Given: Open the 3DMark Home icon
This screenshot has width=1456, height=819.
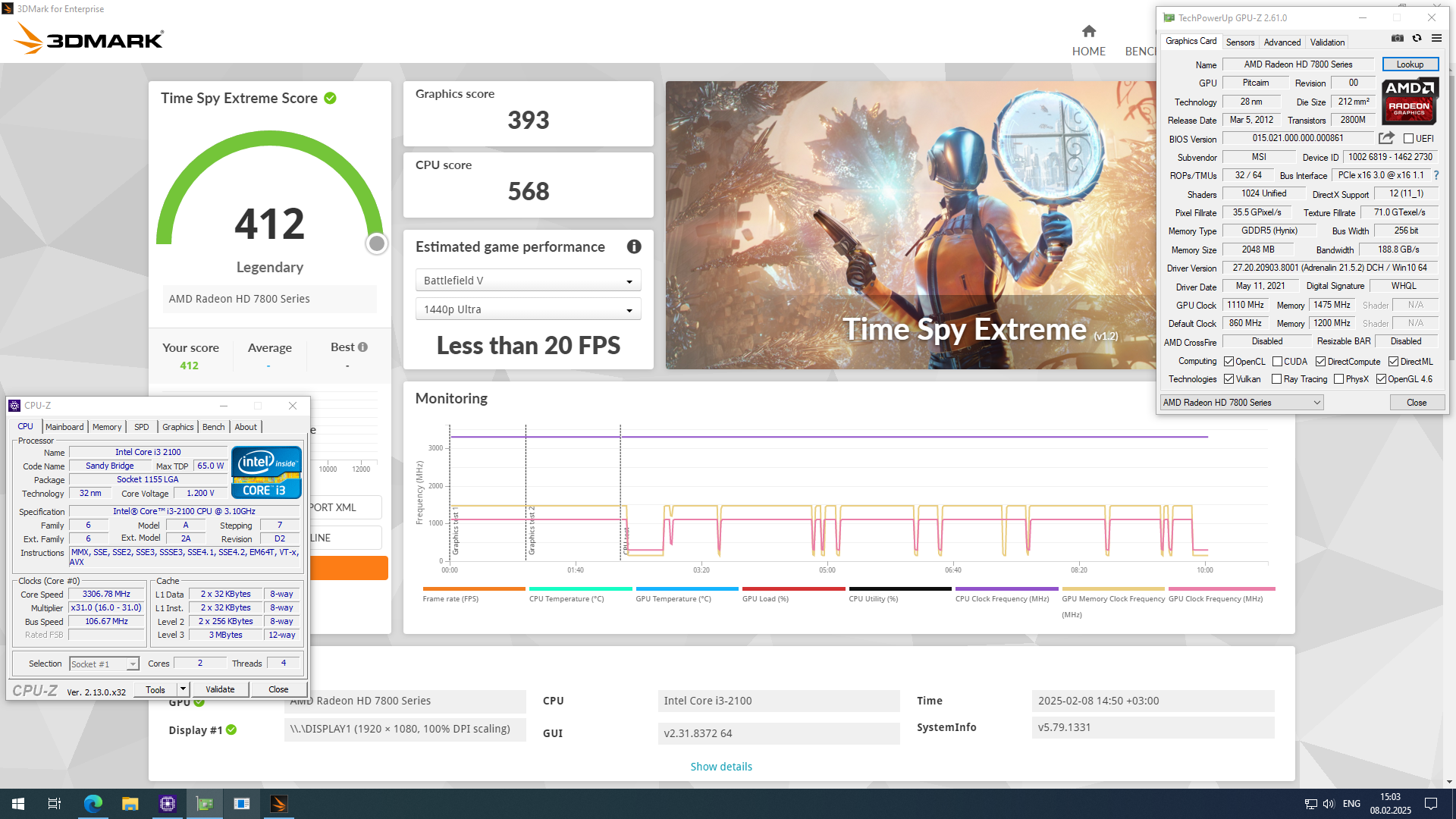Looking at the screenshot, I should point(1088,31).
